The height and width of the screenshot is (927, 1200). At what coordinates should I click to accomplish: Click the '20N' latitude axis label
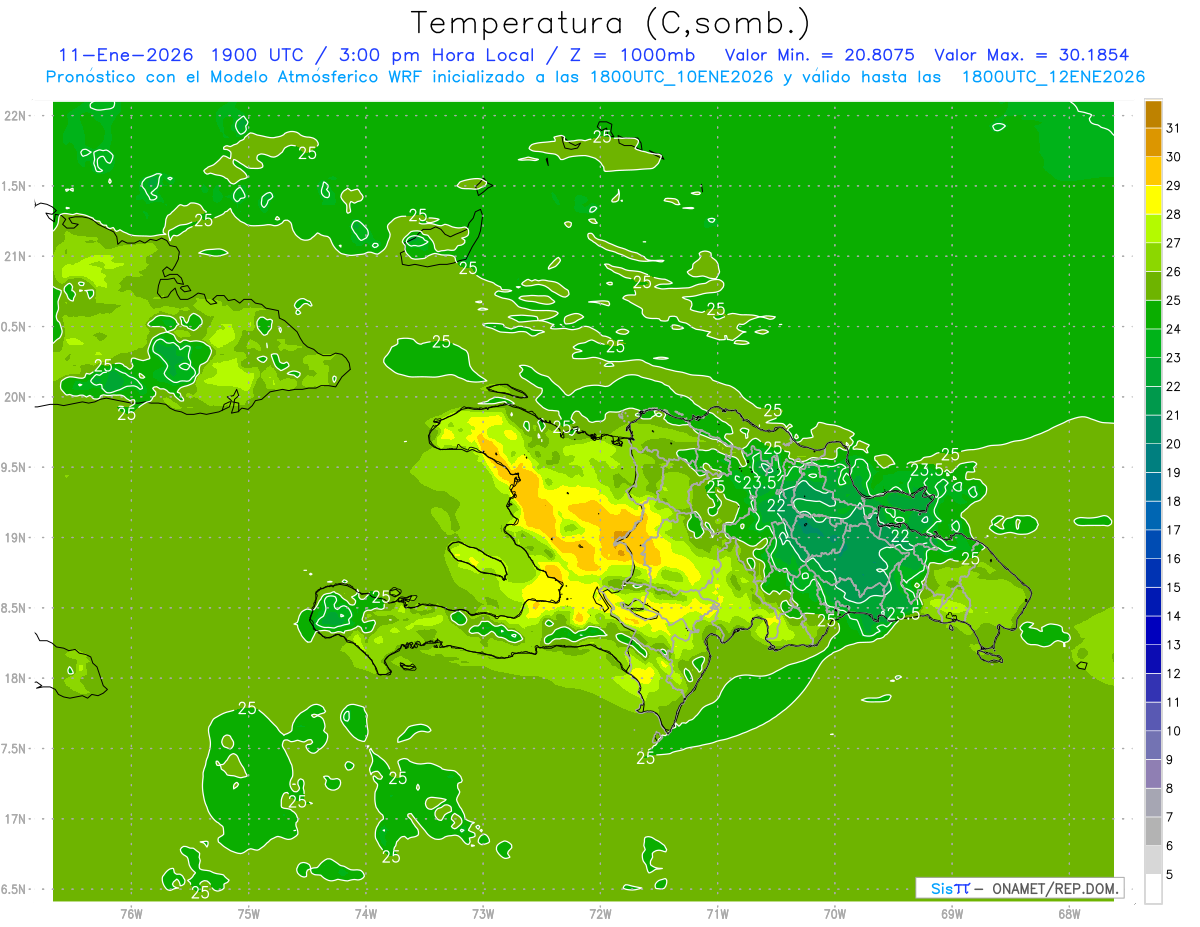(16, 397)
